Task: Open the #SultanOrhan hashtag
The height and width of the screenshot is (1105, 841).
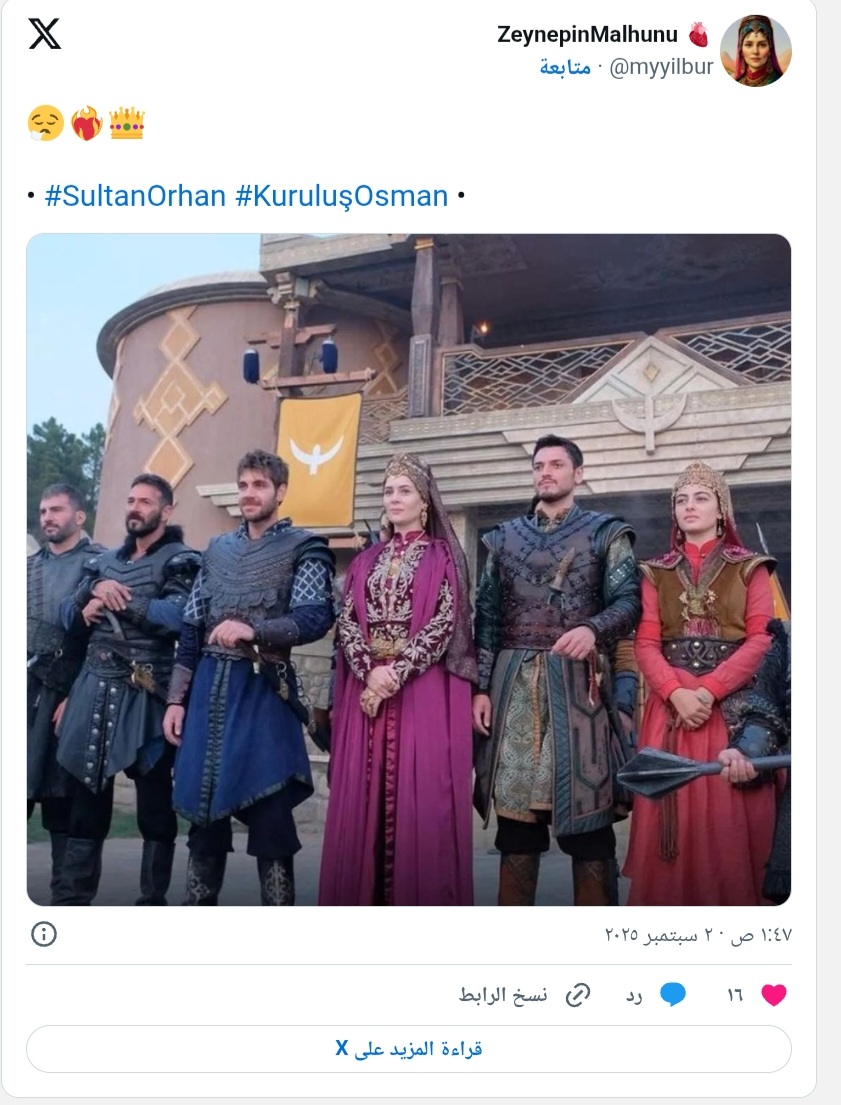Action: tap(135, 196)
